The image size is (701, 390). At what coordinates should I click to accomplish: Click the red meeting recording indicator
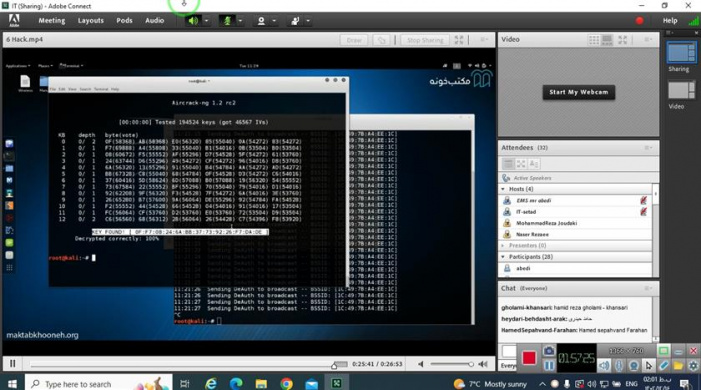click(x=639, y=21)
